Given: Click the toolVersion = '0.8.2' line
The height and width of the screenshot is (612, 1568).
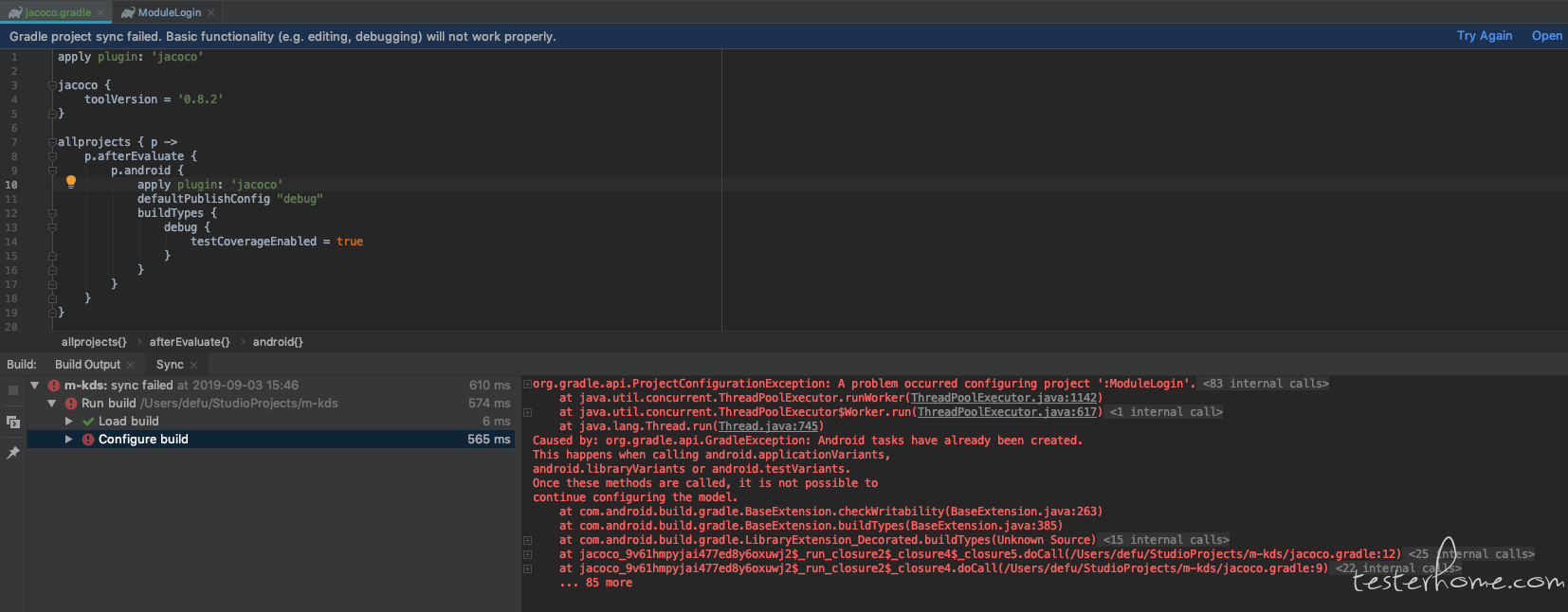Looking at the screenshot, I should coord(154,99).
